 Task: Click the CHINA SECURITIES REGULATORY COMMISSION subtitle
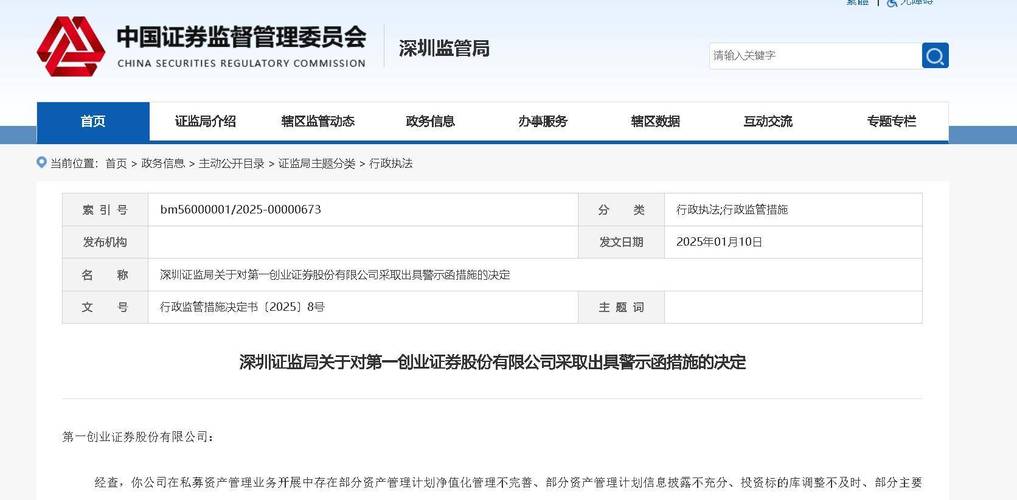coord(241,64)
